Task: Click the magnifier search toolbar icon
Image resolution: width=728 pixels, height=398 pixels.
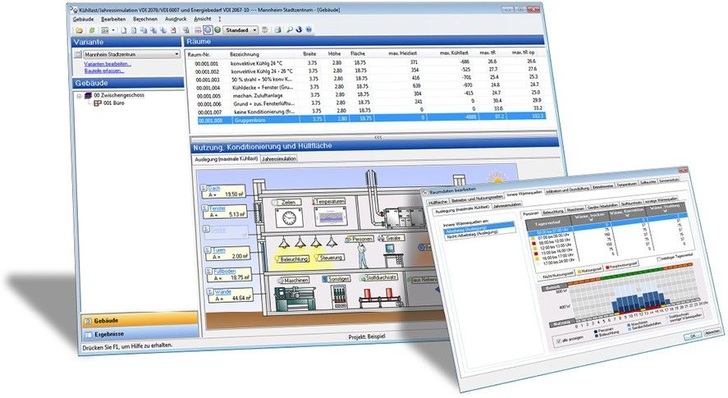Action: pos(289,30)
